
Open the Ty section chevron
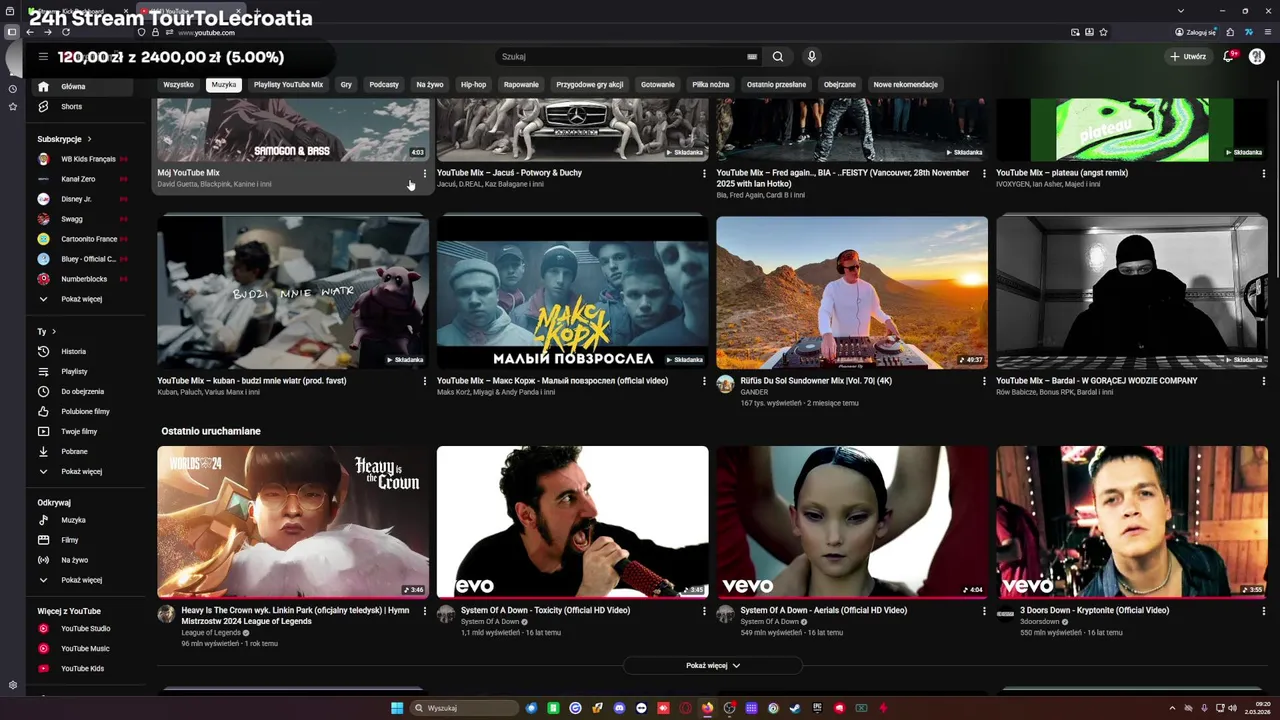54,331
